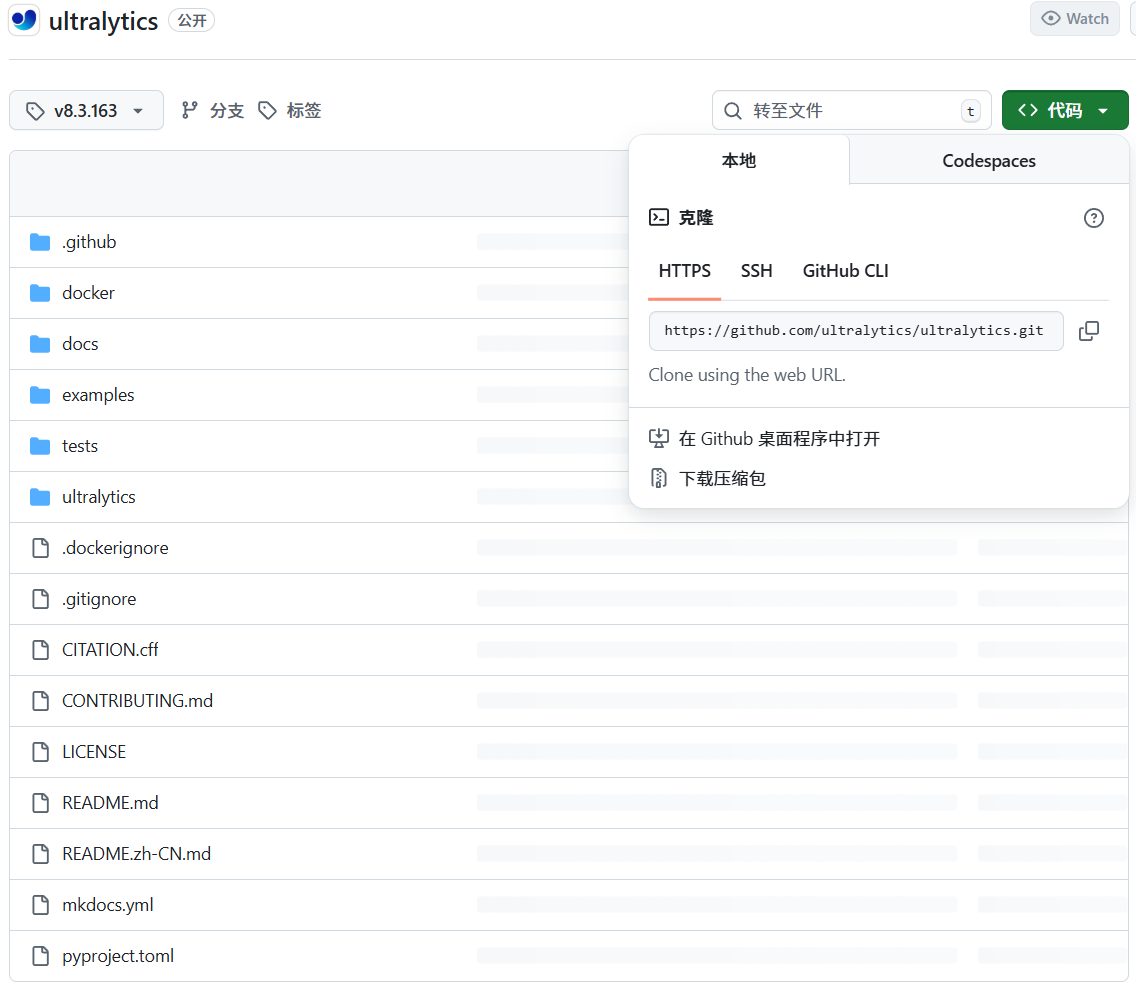Open the ultralytics folder name
The image size is (1136, 995).
click(99, 497)
